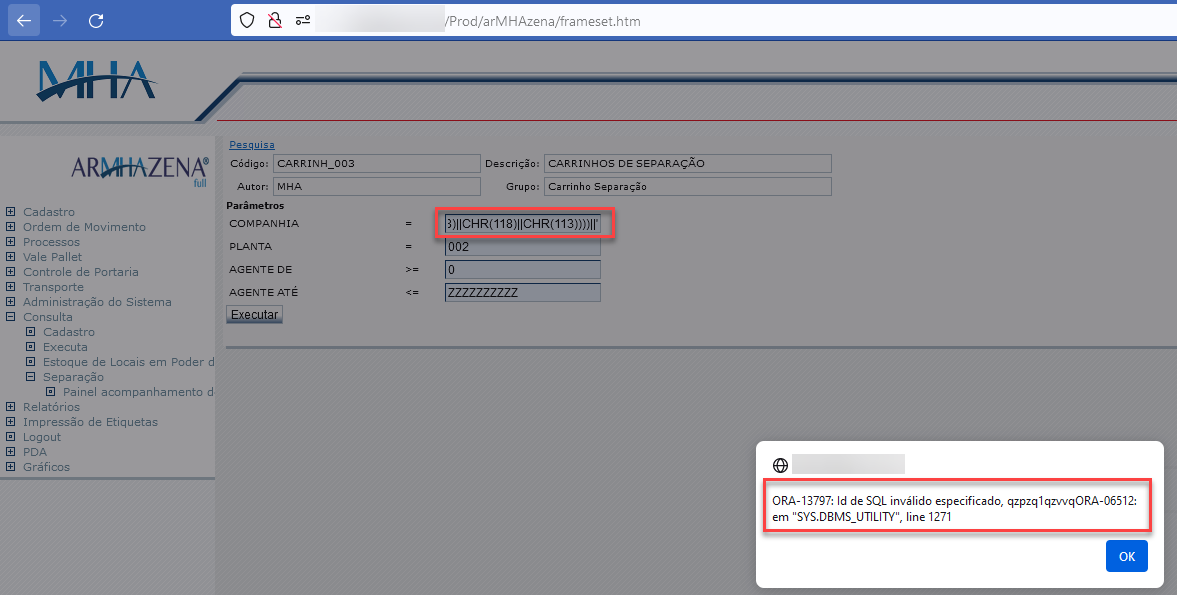
Task: Click the Executar button
Action: coord(254,314)
